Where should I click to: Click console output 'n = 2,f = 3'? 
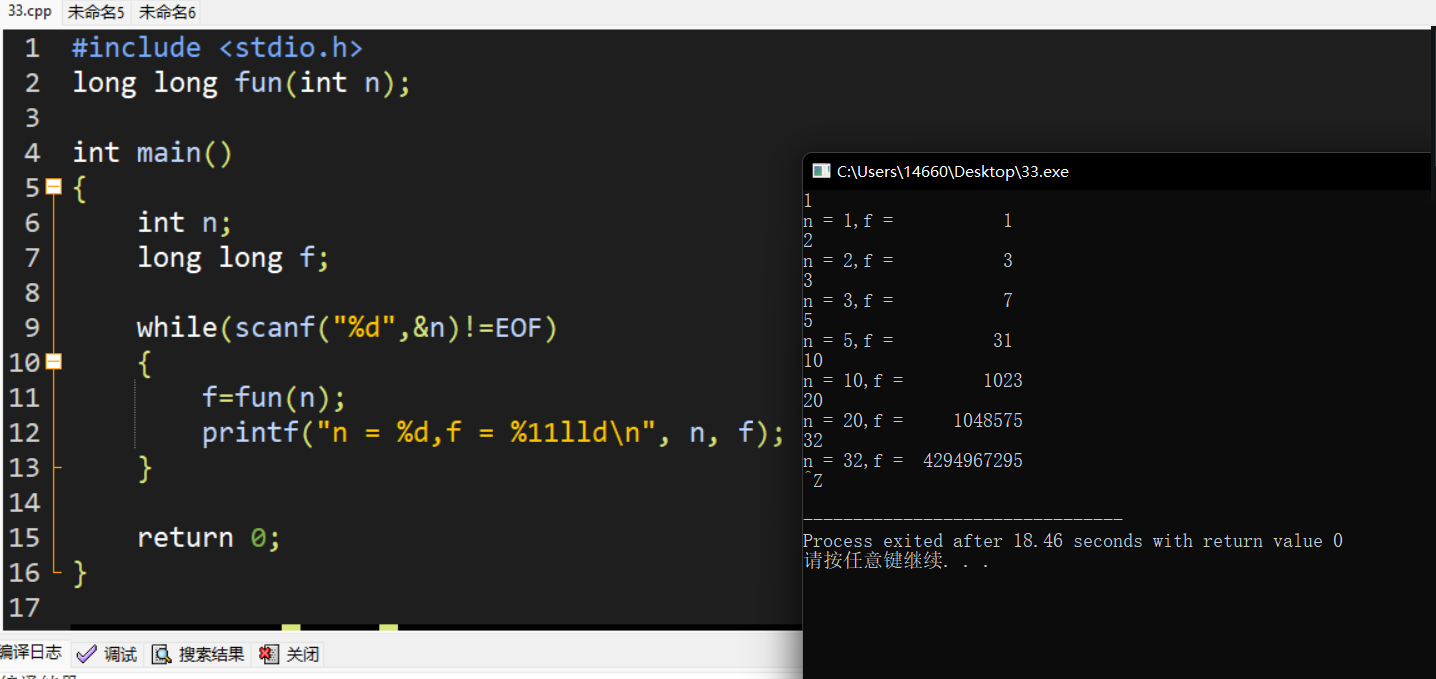(908, 261)
